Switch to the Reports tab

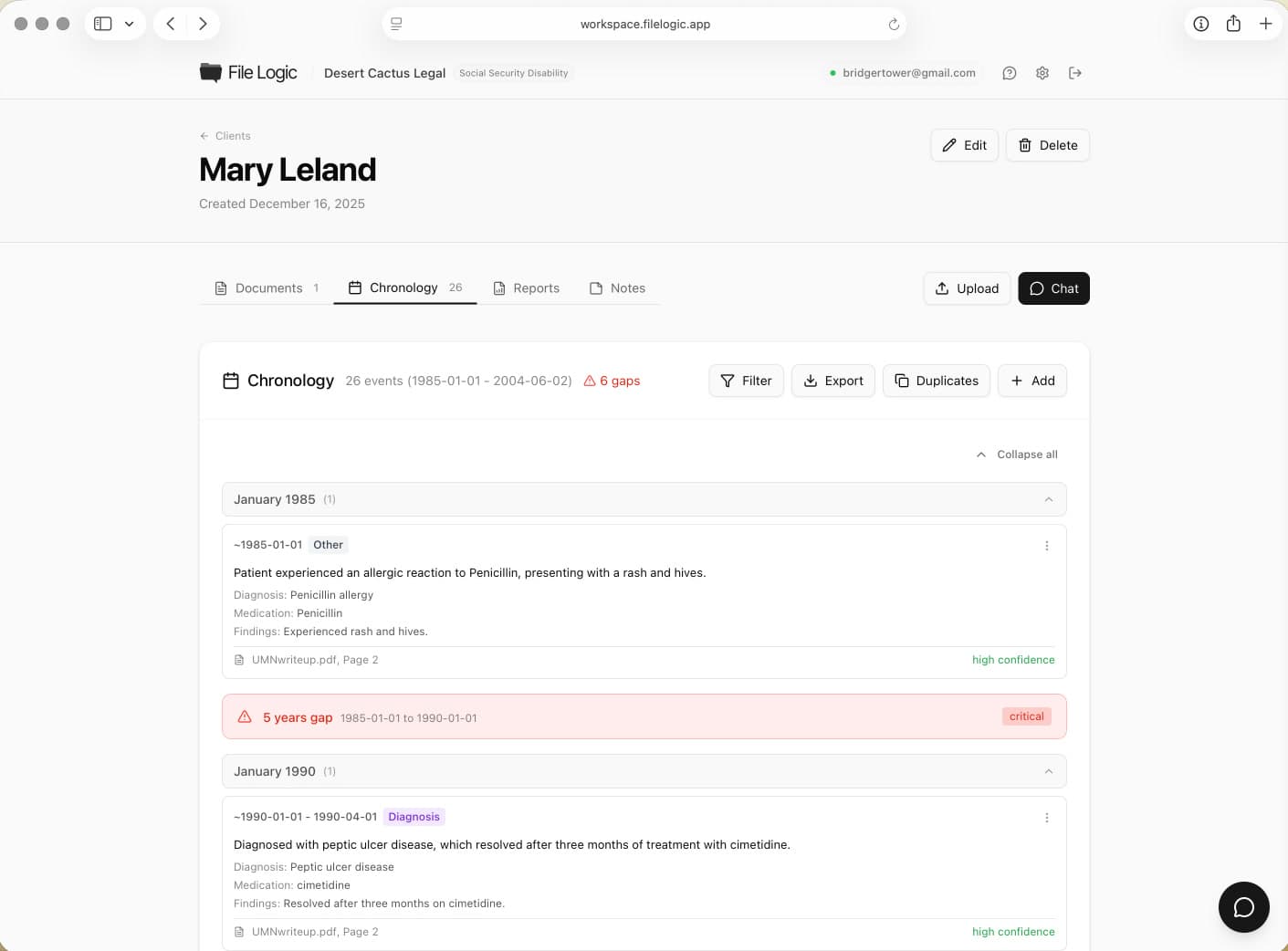(x=526, y=288)
